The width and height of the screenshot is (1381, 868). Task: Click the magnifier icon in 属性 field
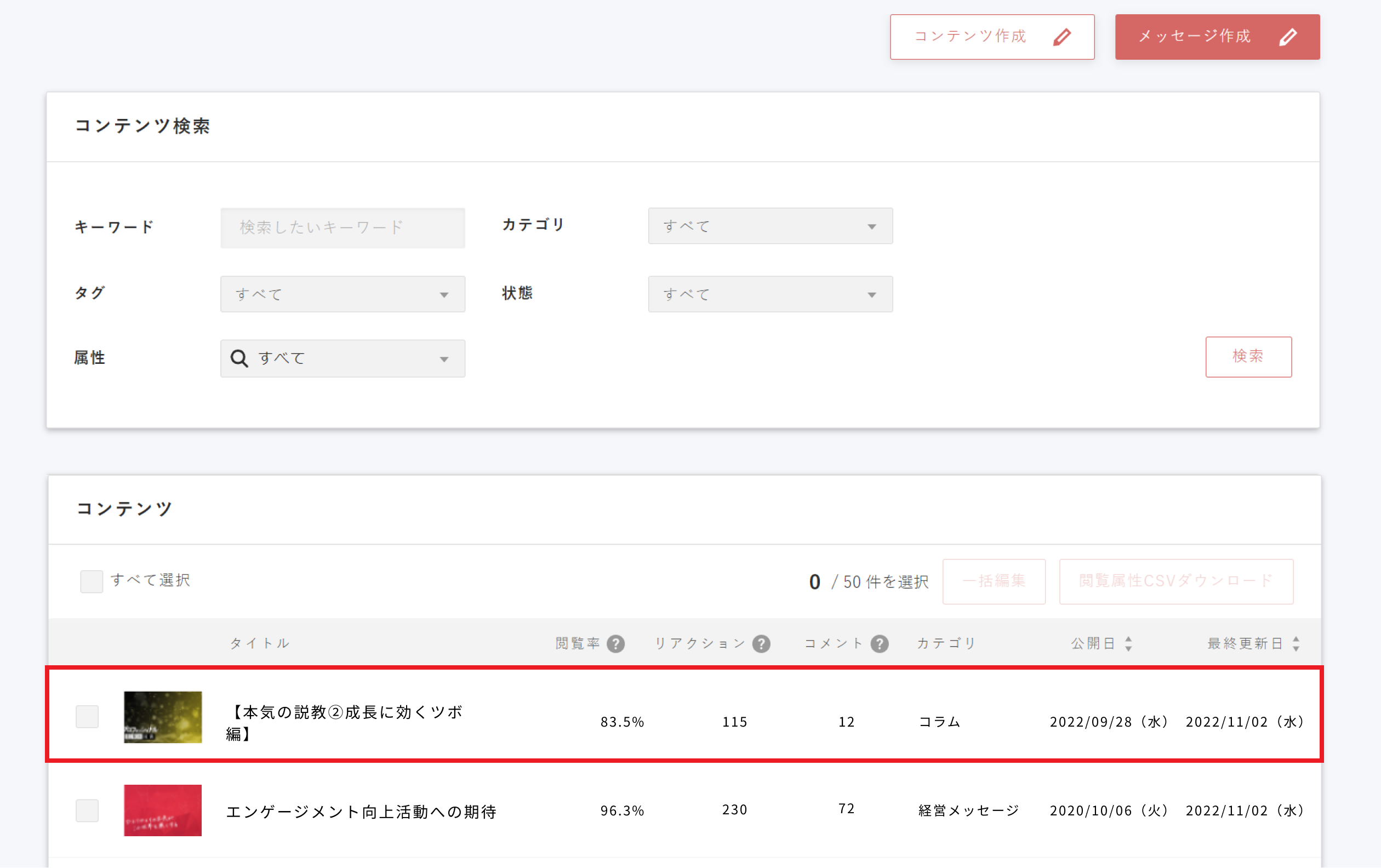tap(238, 358)
